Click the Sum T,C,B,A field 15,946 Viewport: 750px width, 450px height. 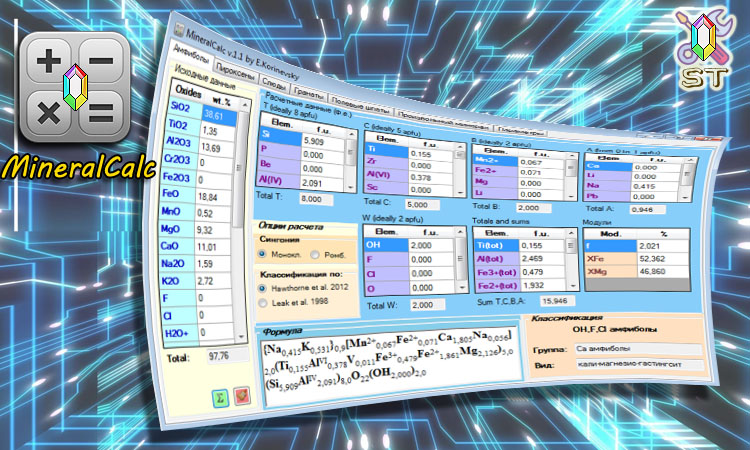pyautogui.click(x=557, y=301)
